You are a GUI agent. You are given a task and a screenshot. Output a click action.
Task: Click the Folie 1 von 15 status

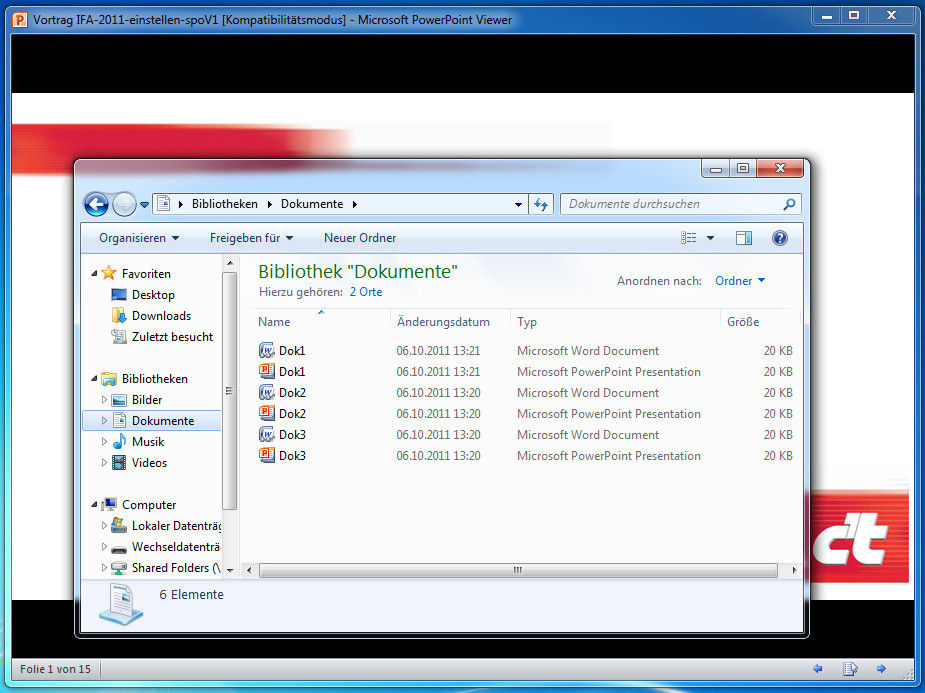[55, 669]
